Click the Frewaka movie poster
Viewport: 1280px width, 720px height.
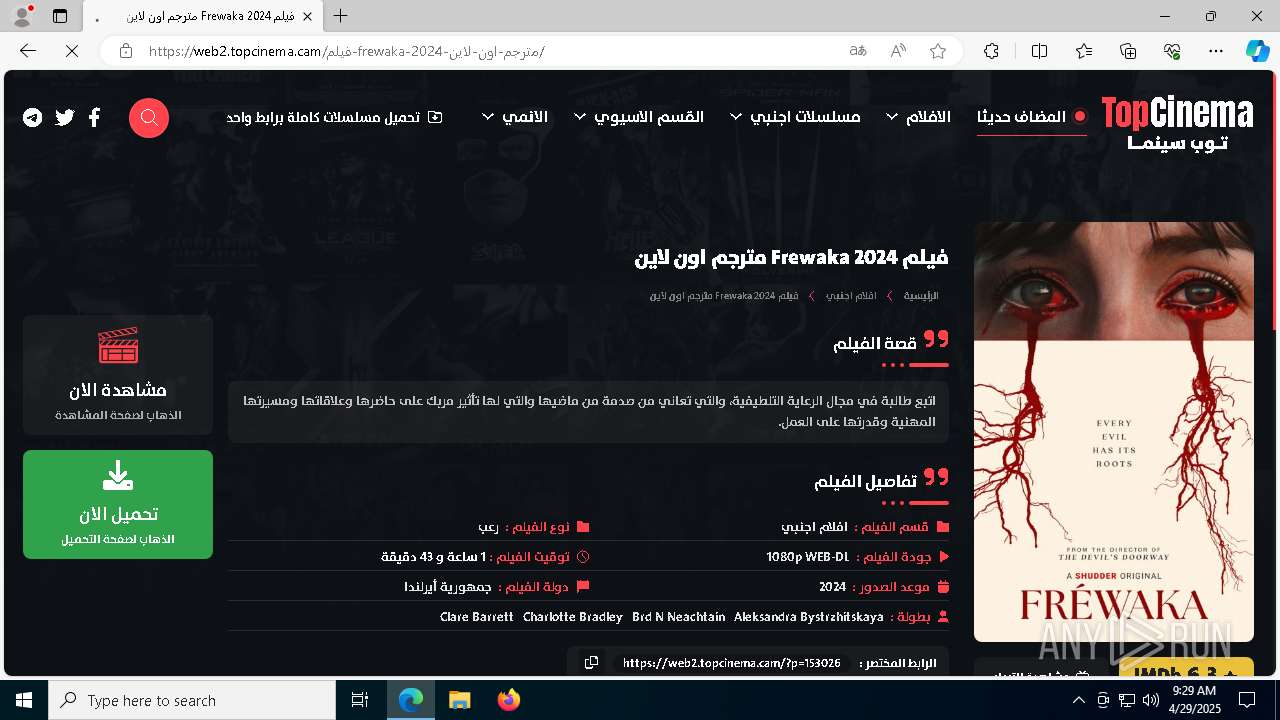coord(1114,432)
